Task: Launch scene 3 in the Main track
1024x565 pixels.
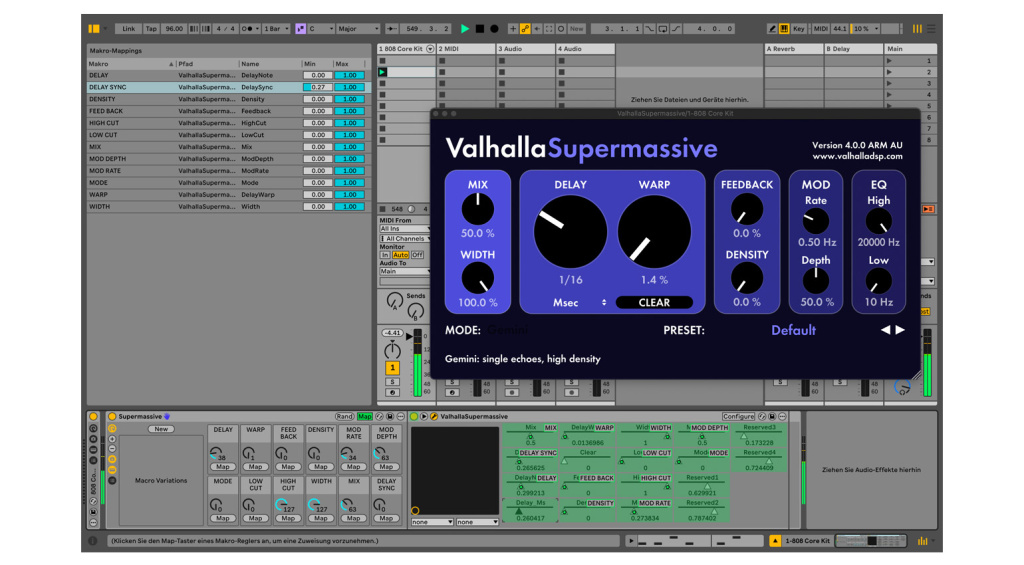Action: coord(889,84)
